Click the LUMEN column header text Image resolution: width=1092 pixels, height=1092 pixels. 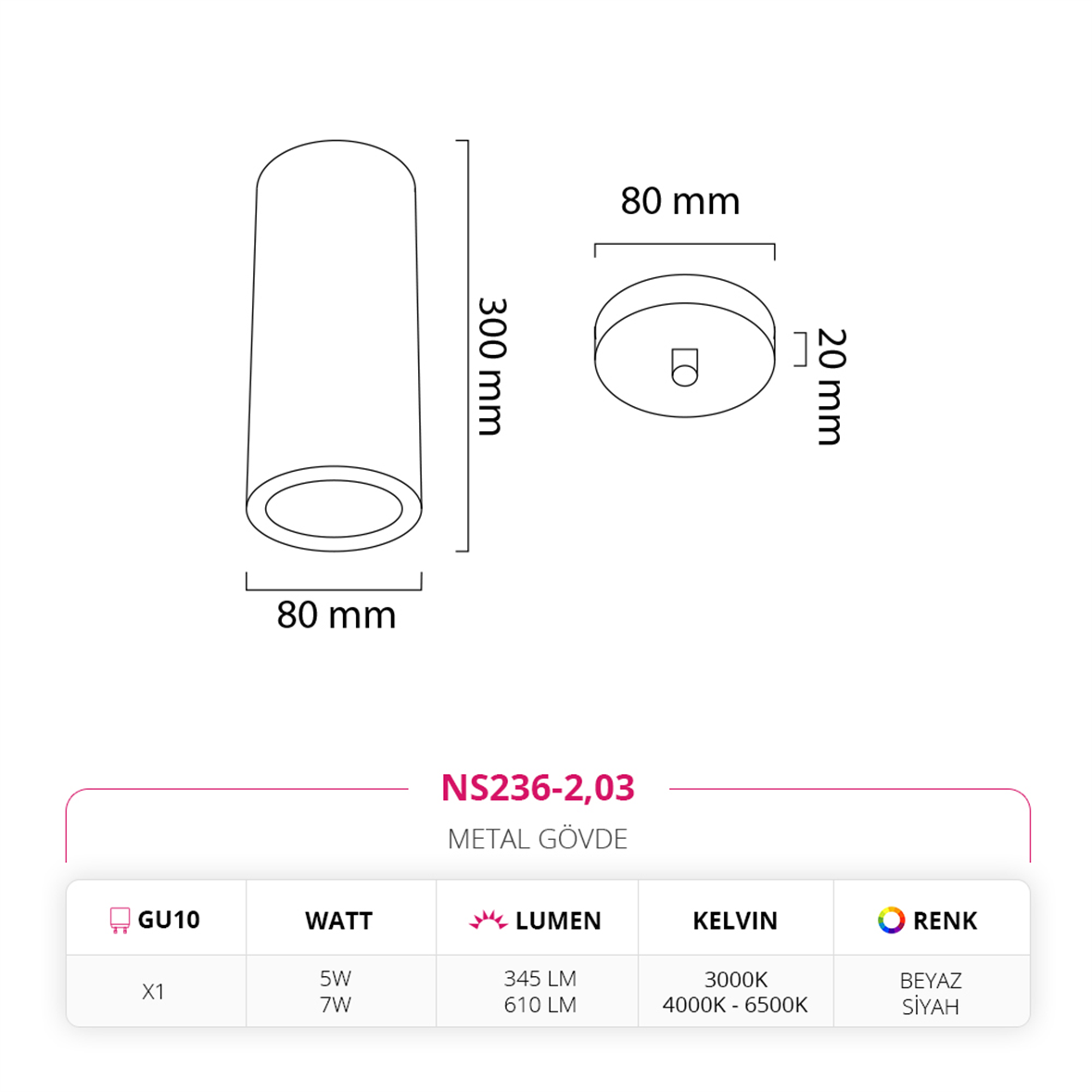(559, 921)
